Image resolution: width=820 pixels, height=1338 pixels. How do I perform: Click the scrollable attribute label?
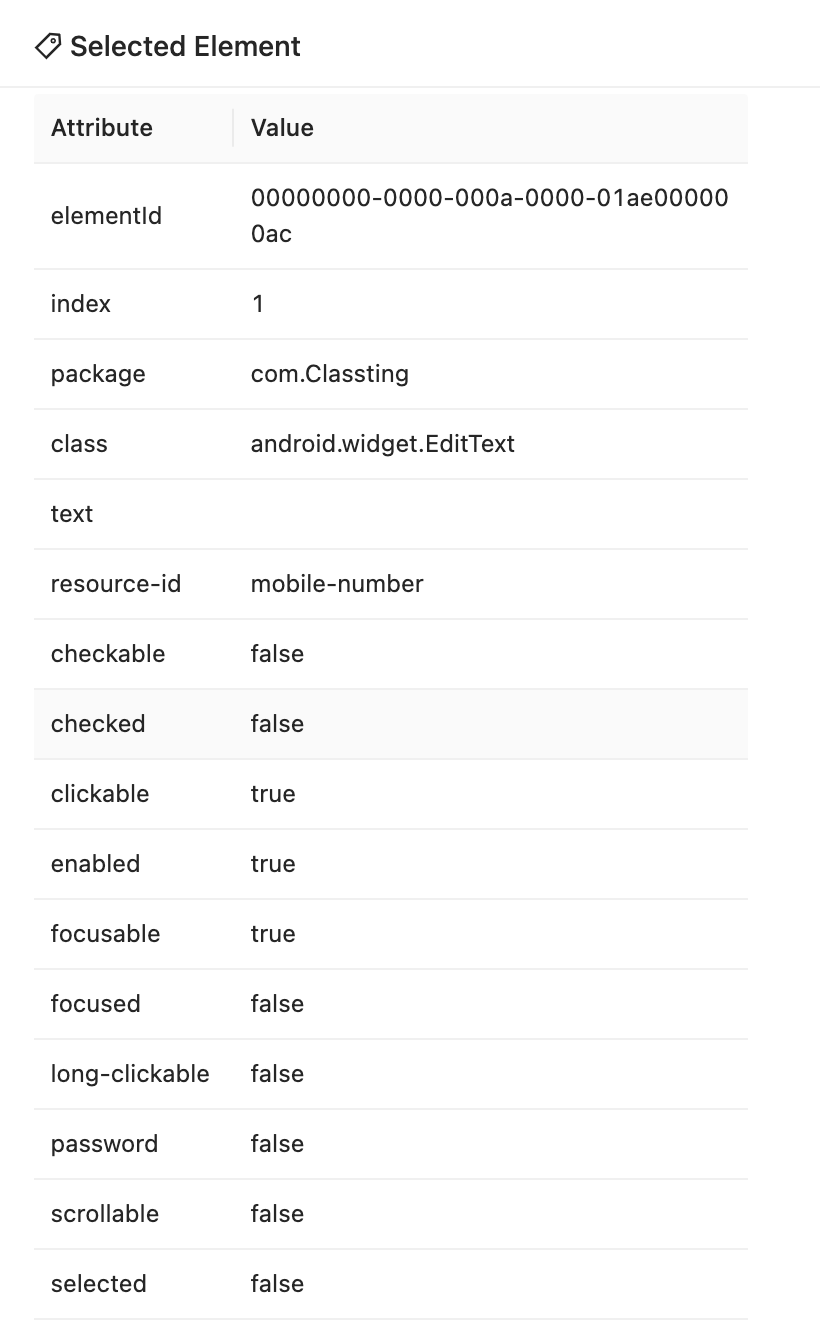105,1214
